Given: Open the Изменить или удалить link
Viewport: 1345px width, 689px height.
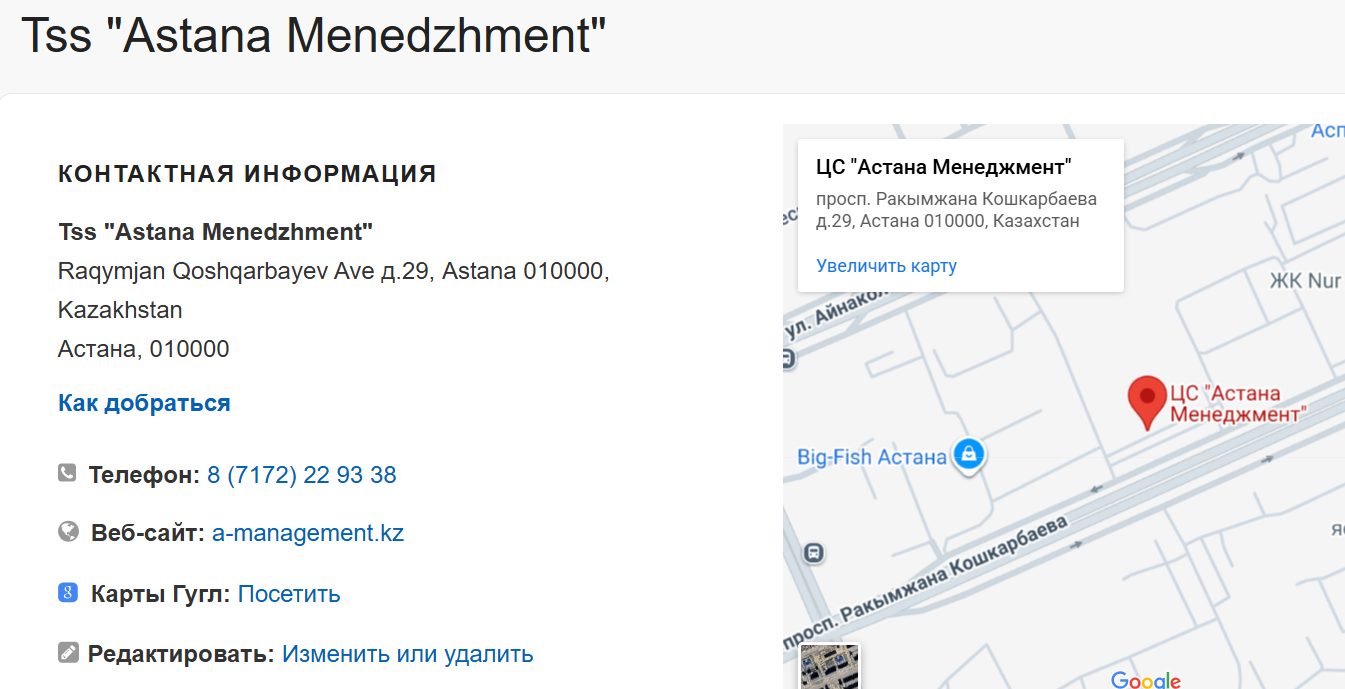Looking at the screenshot, I should pyautogui.click(x=407, y=654).
